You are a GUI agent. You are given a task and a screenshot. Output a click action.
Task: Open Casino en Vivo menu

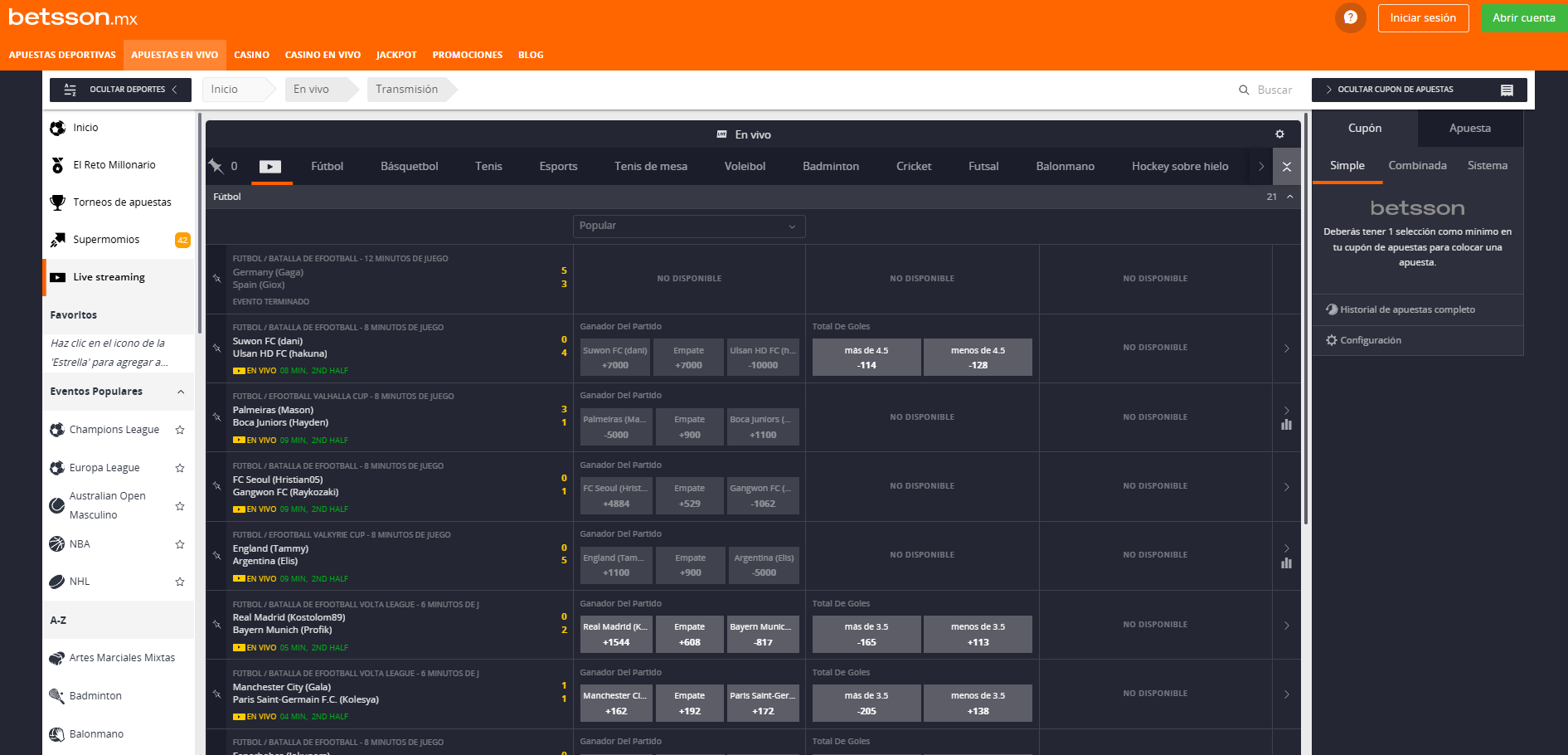click(323, 55)
